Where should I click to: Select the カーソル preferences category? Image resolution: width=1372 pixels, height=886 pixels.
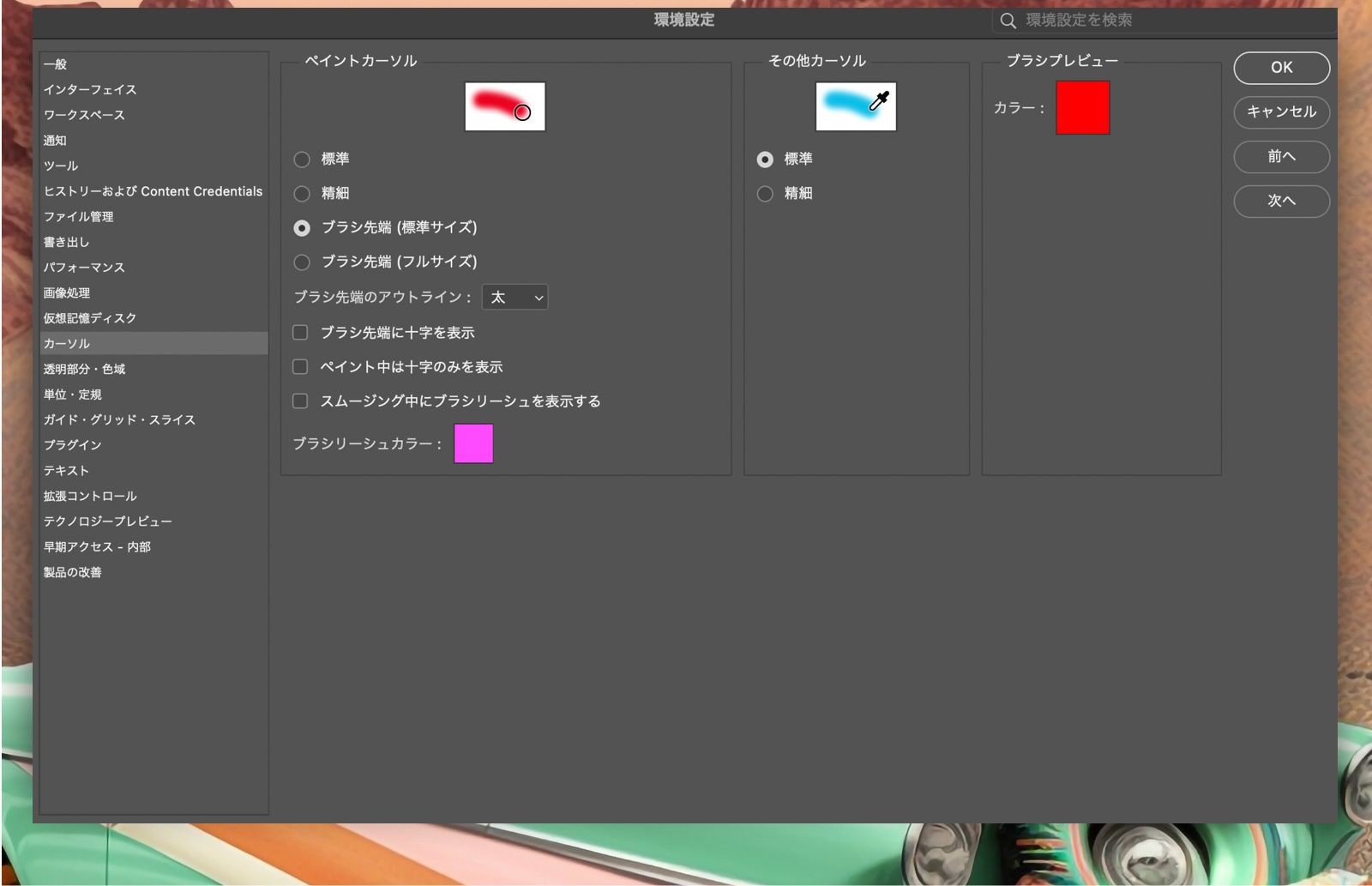pyautogui.click(x=153, y=344)
